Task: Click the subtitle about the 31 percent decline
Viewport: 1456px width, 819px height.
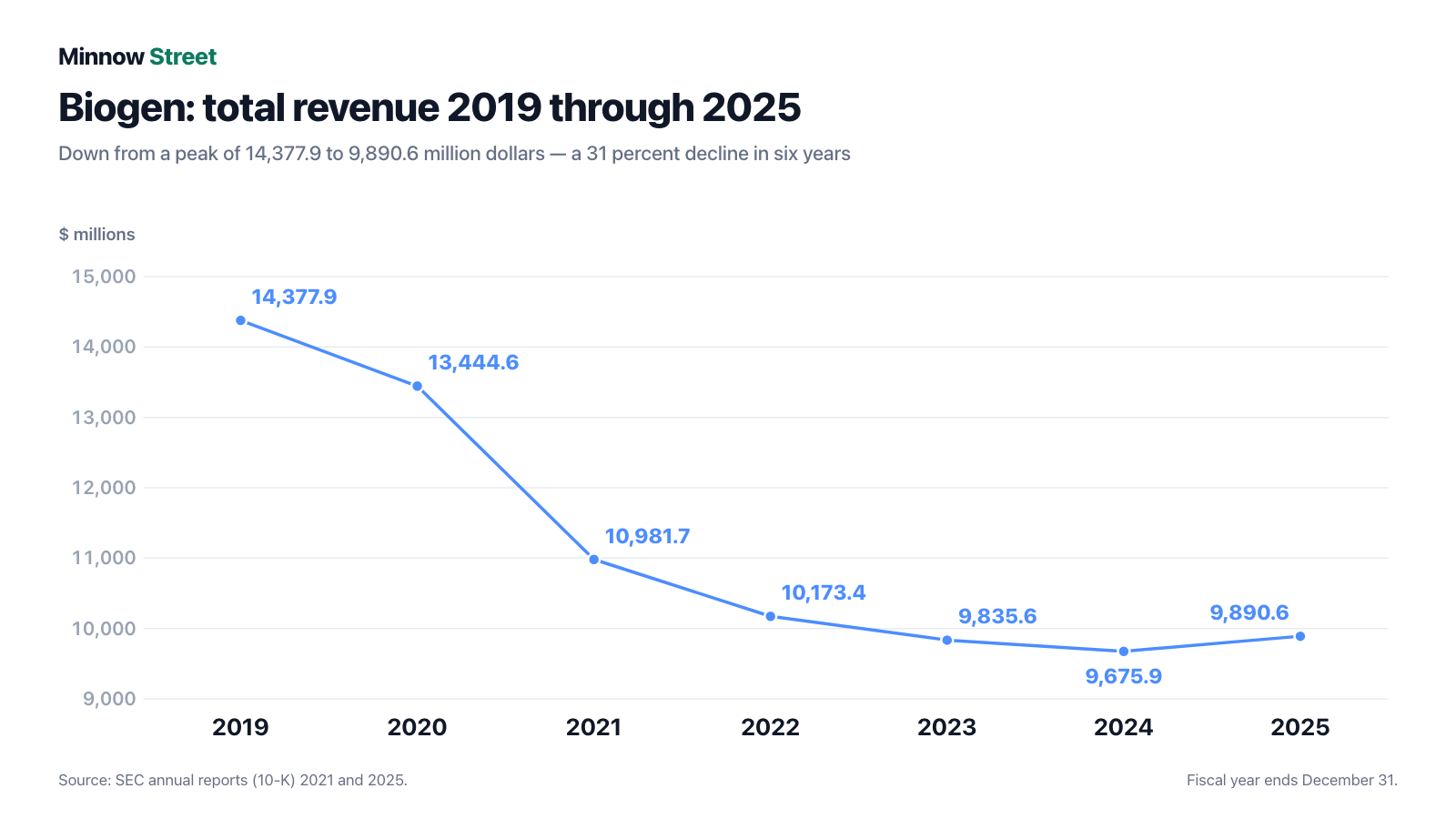Action: [454, 154]
